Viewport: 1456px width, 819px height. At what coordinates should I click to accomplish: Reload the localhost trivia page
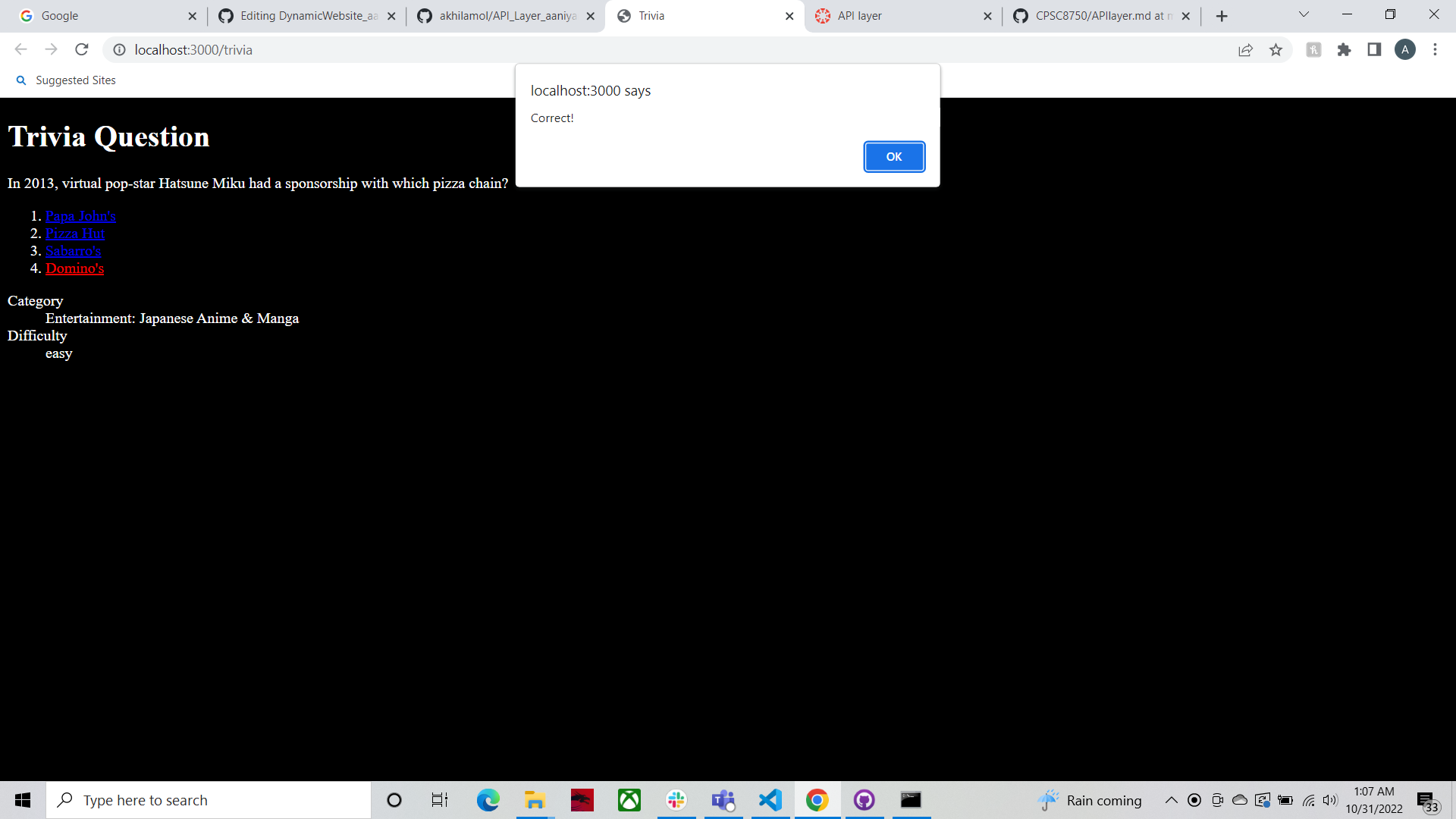82,50
